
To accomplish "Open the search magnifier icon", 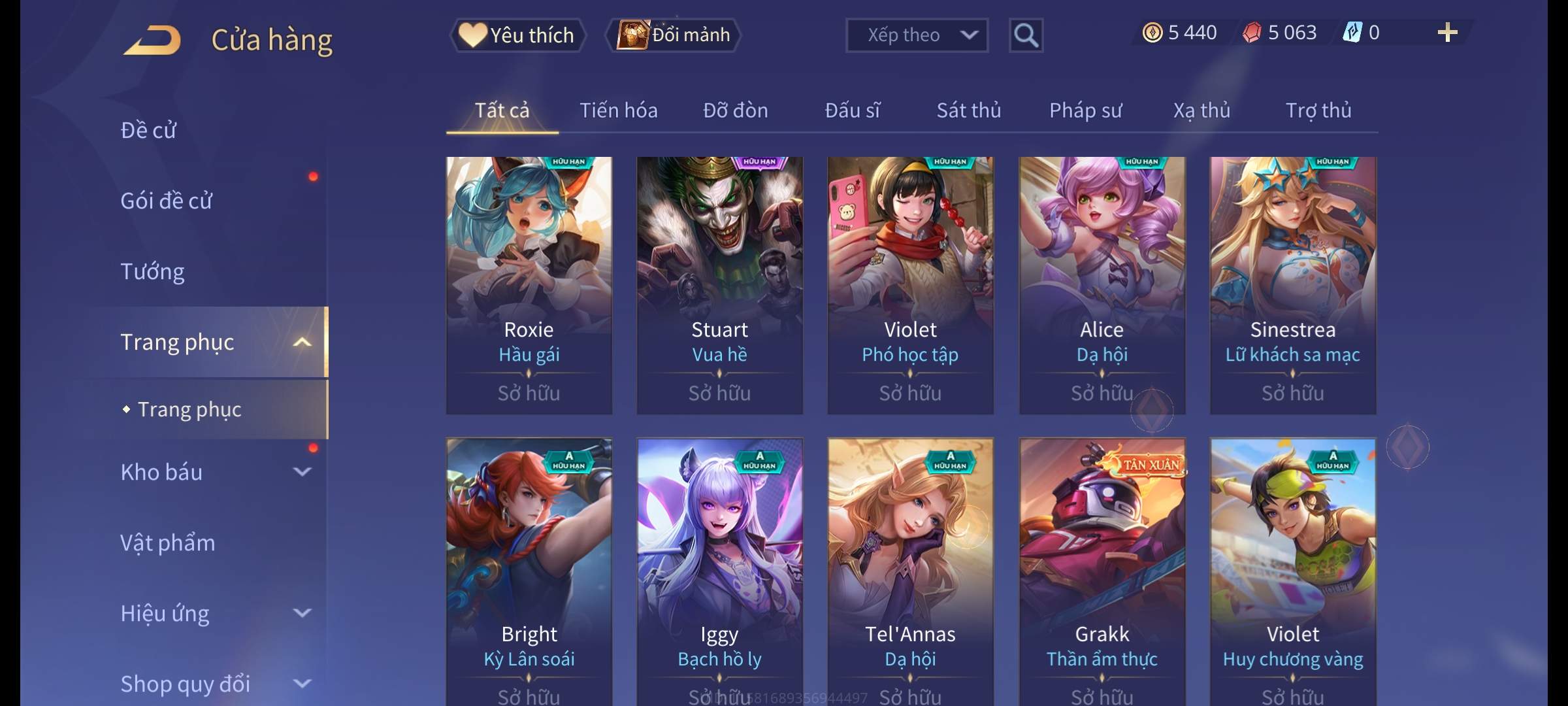I will (1026, 35).
